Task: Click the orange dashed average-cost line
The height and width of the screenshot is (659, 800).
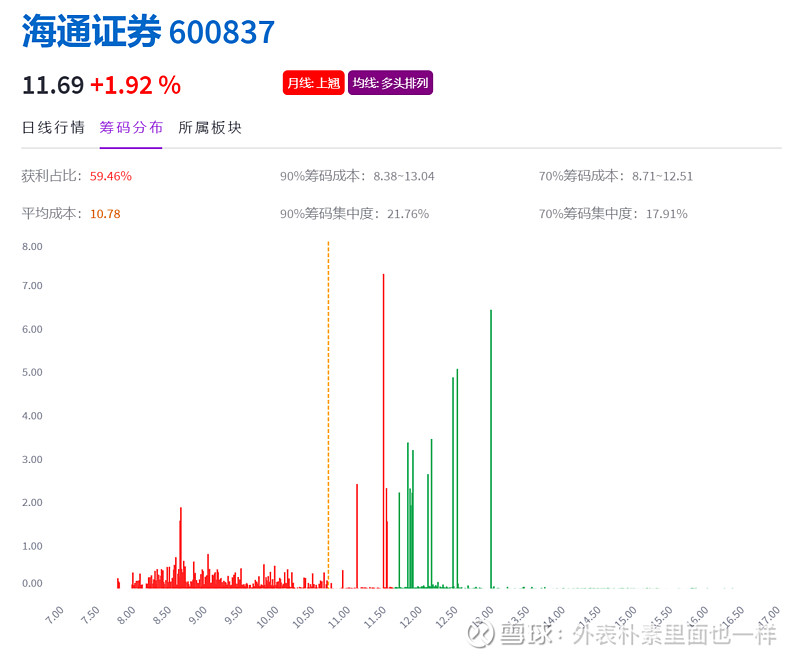Action: [328, 414]
